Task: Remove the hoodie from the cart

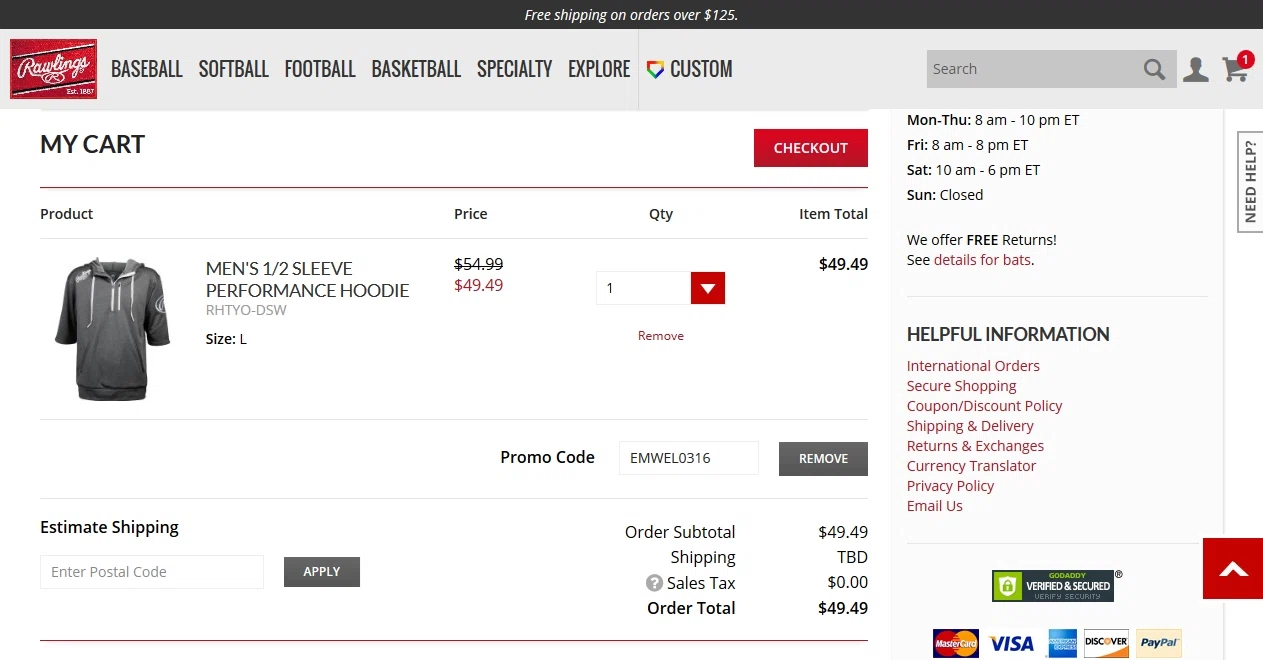Action: click(x=660, y=336)
